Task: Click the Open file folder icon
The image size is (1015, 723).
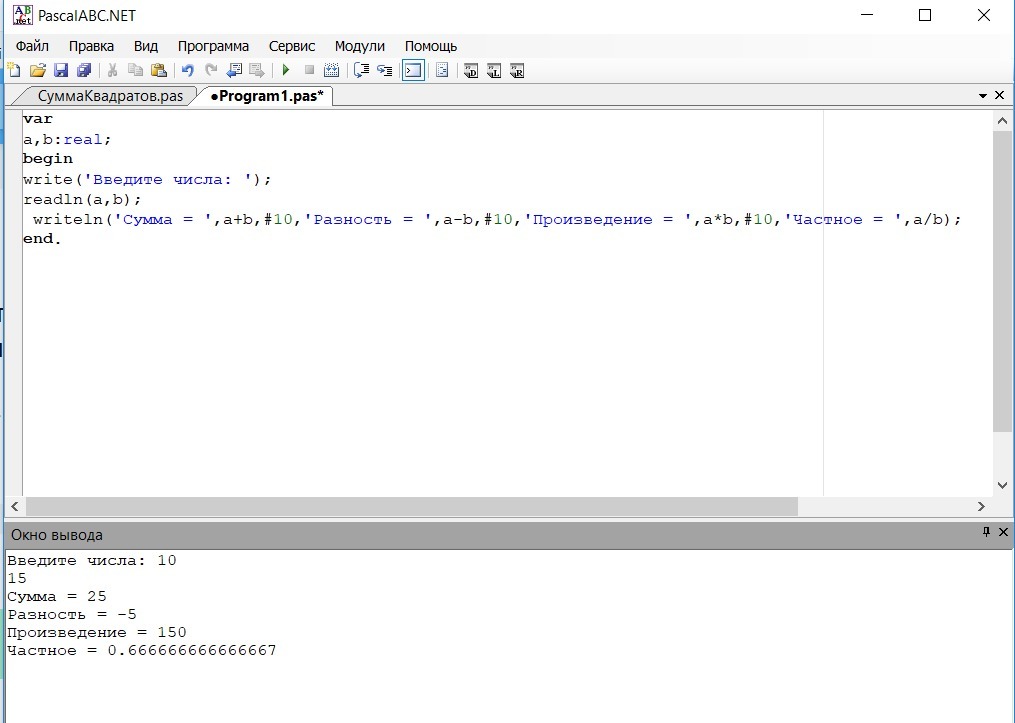Action: tap(38, 70)
